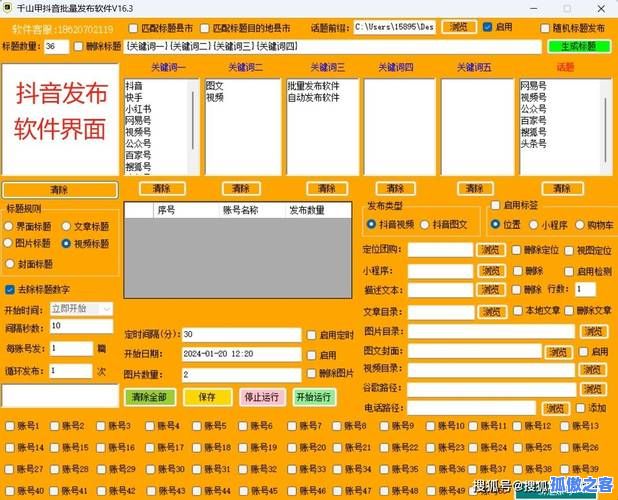
Task: Check 账号13 checkbox
Action: 565,426
